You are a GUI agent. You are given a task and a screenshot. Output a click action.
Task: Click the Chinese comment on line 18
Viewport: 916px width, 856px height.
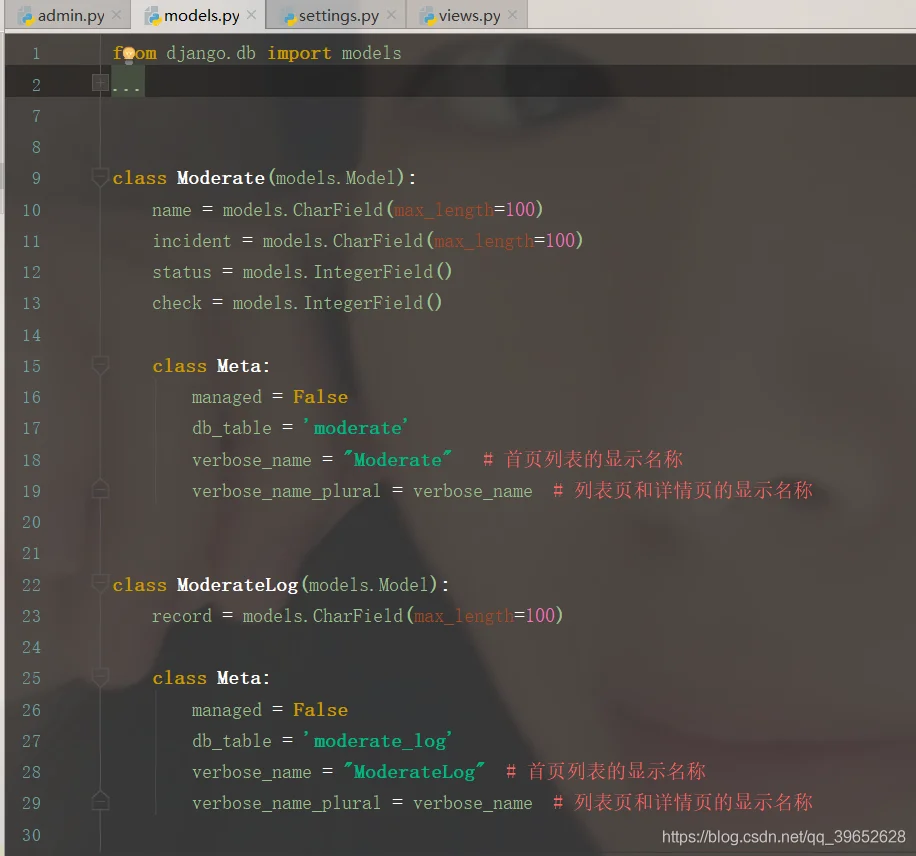pos(583,459)
